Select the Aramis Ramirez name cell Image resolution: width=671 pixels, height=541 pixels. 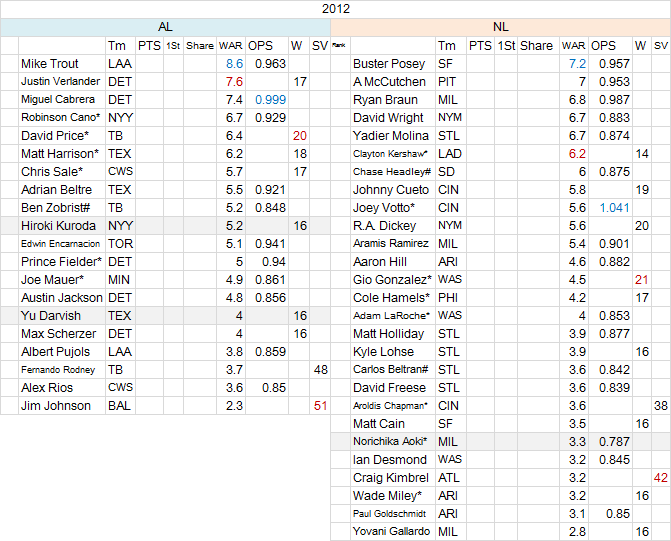coord(393,244)
